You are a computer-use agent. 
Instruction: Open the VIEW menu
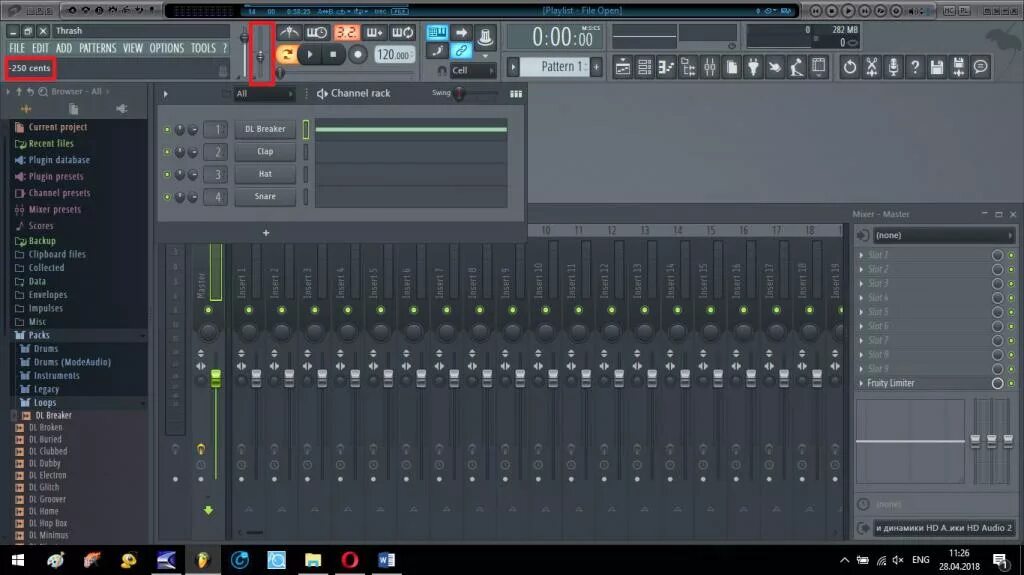click(x=133, y=48)
